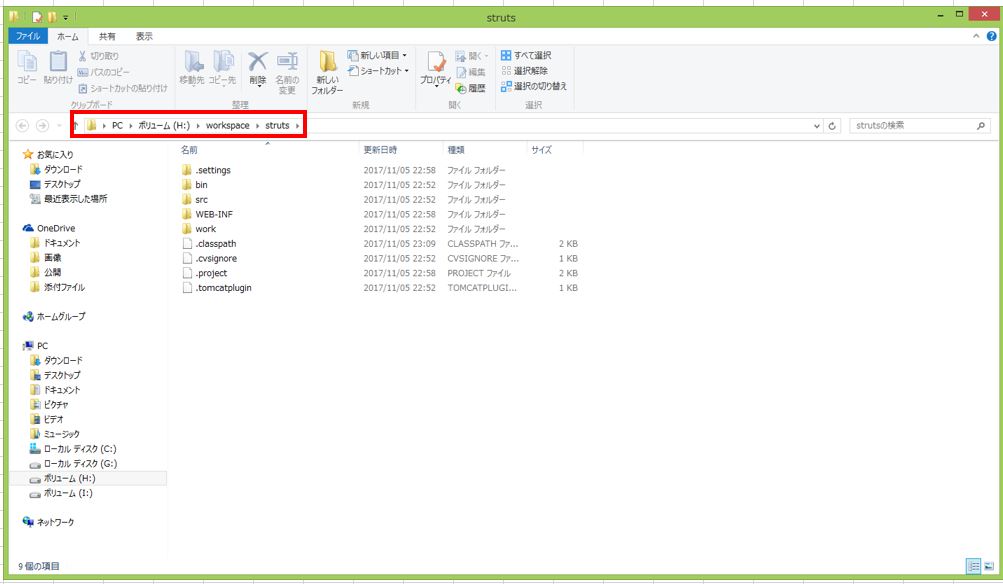The height and width of the screenshot is (584, 1003).
Task: Sort by the Type column header
Action: coord(456,150)
